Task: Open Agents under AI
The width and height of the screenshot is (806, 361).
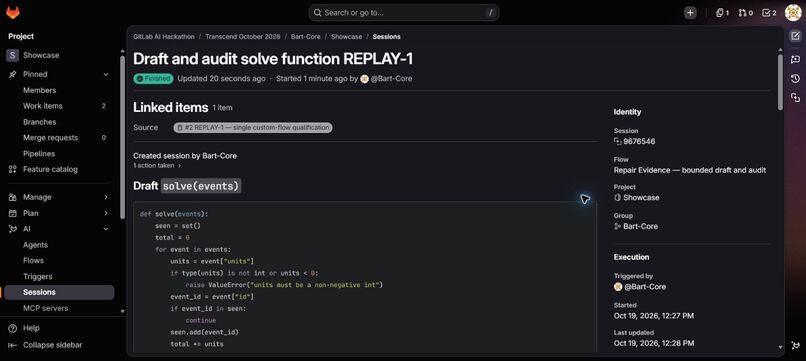Action: coord(35,245)
